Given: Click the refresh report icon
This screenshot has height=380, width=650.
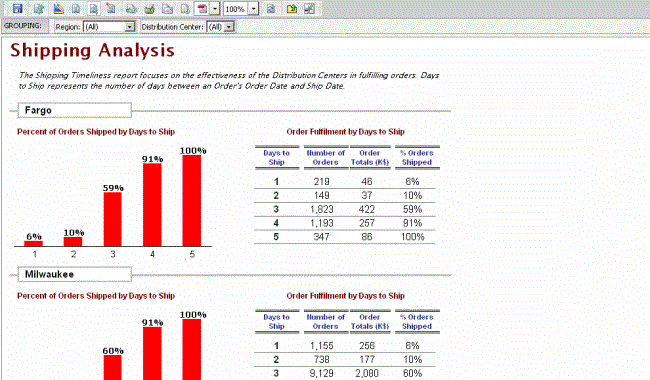Looking at the screenshot, I should [271, 8].
